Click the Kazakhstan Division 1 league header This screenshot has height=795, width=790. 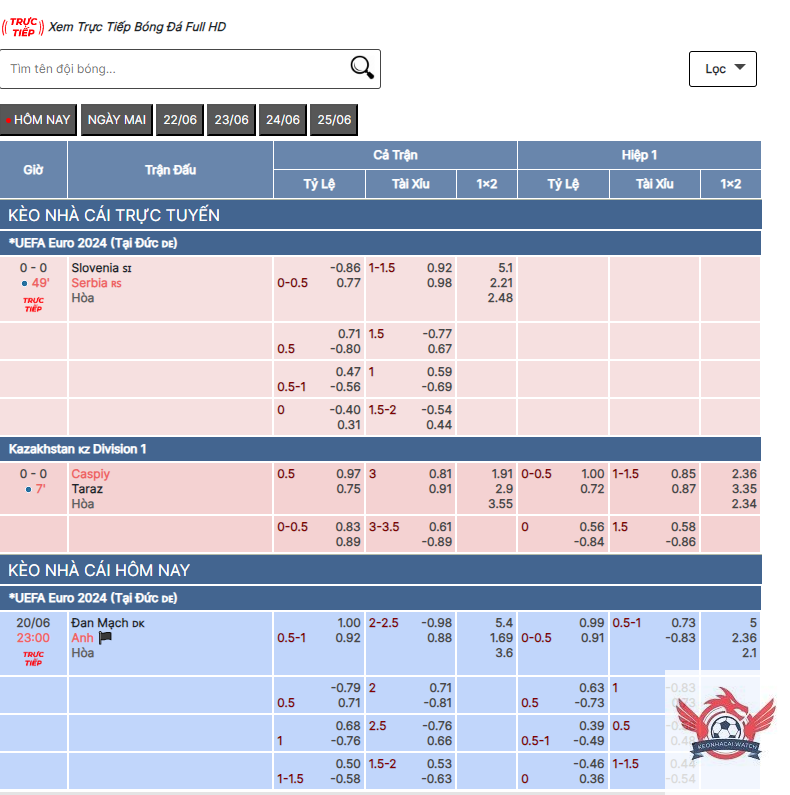[78, 449]
